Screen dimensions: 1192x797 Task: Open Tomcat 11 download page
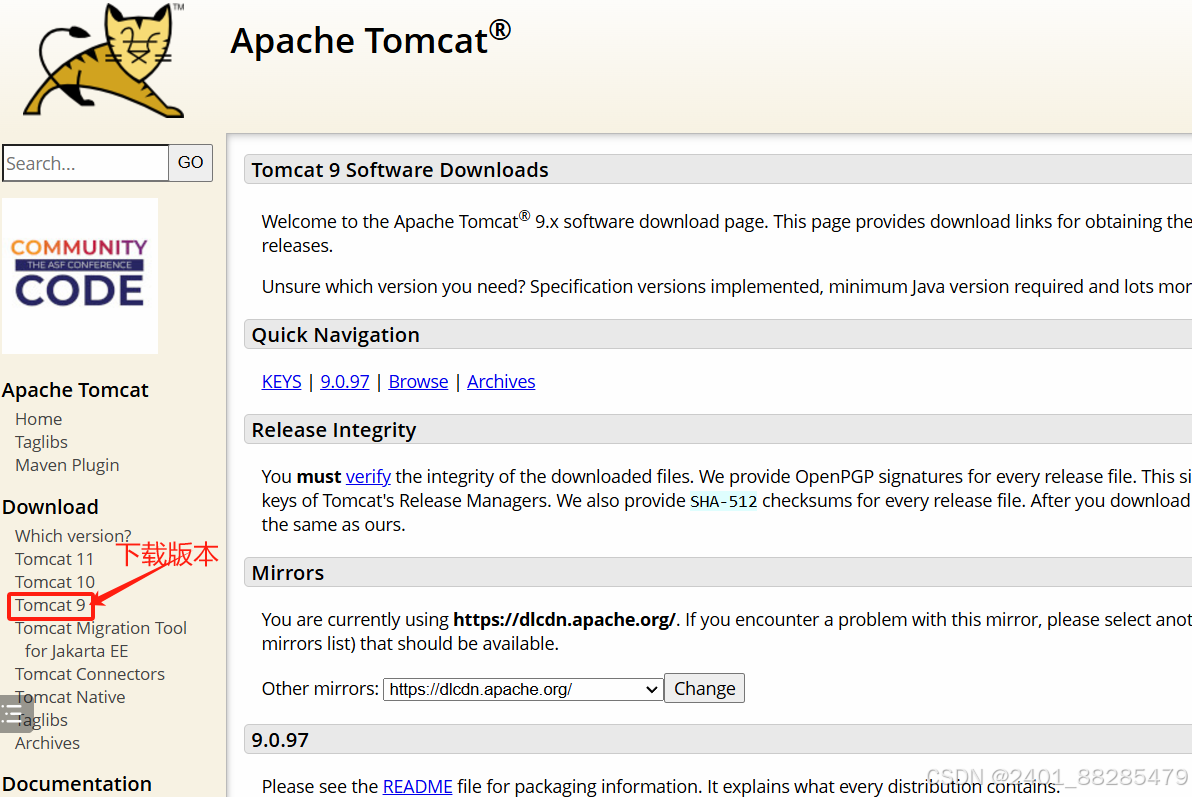point(54,558)
